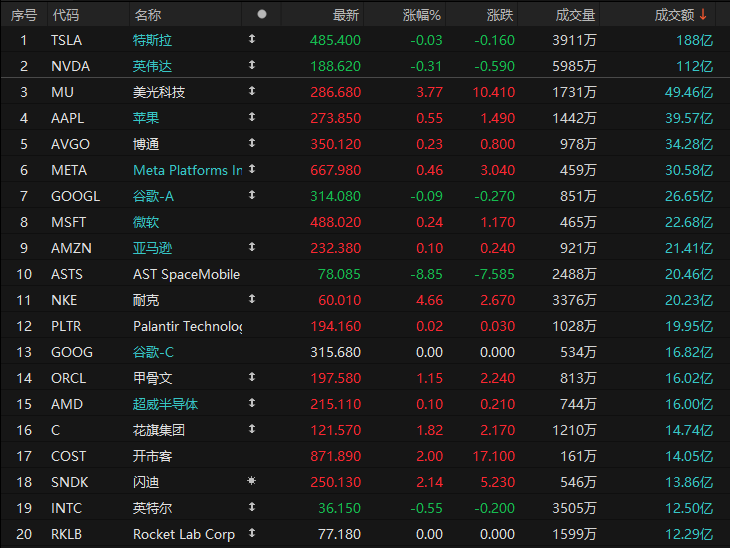Click the up-down arrow icon in AMZN row
Viewport: 730px width, 548px height.
click(252, 247)
